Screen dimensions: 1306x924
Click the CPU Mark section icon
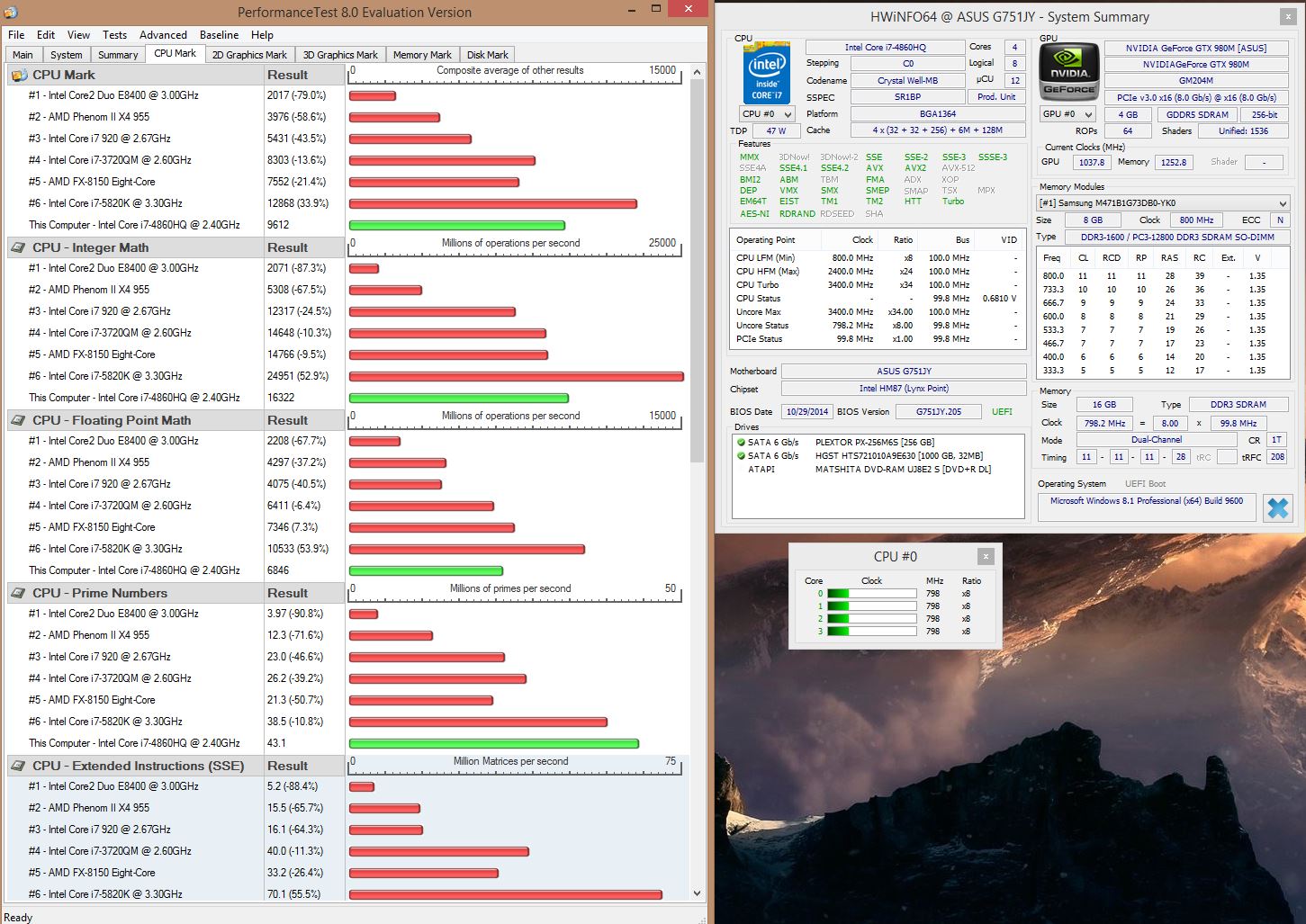click(18, 75)
